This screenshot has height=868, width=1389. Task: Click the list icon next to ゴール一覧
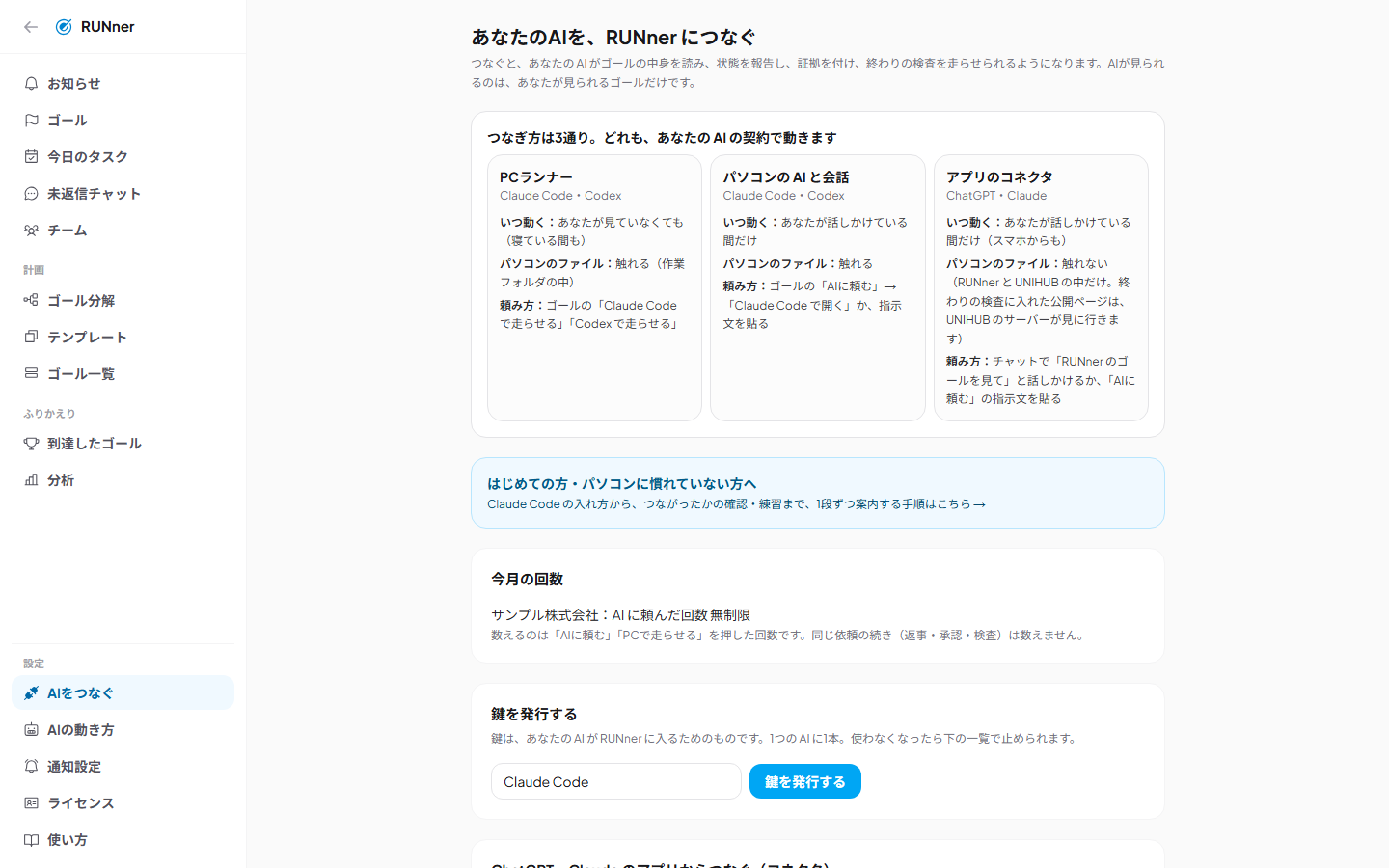click(31, 374)
